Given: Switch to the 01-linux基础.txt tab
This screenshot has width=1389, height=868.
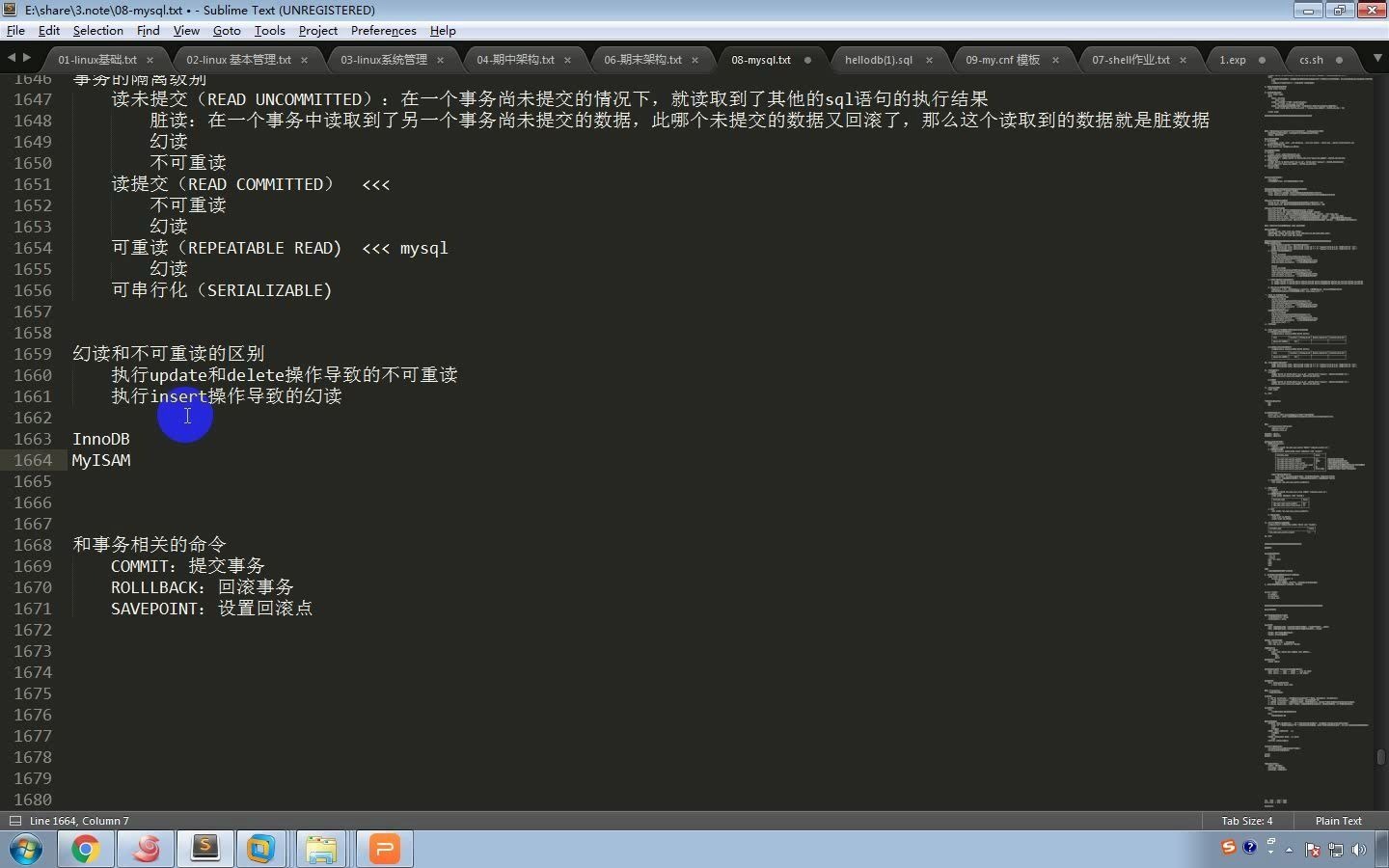Looking at the screenshot, I should (x=97, y=60).
